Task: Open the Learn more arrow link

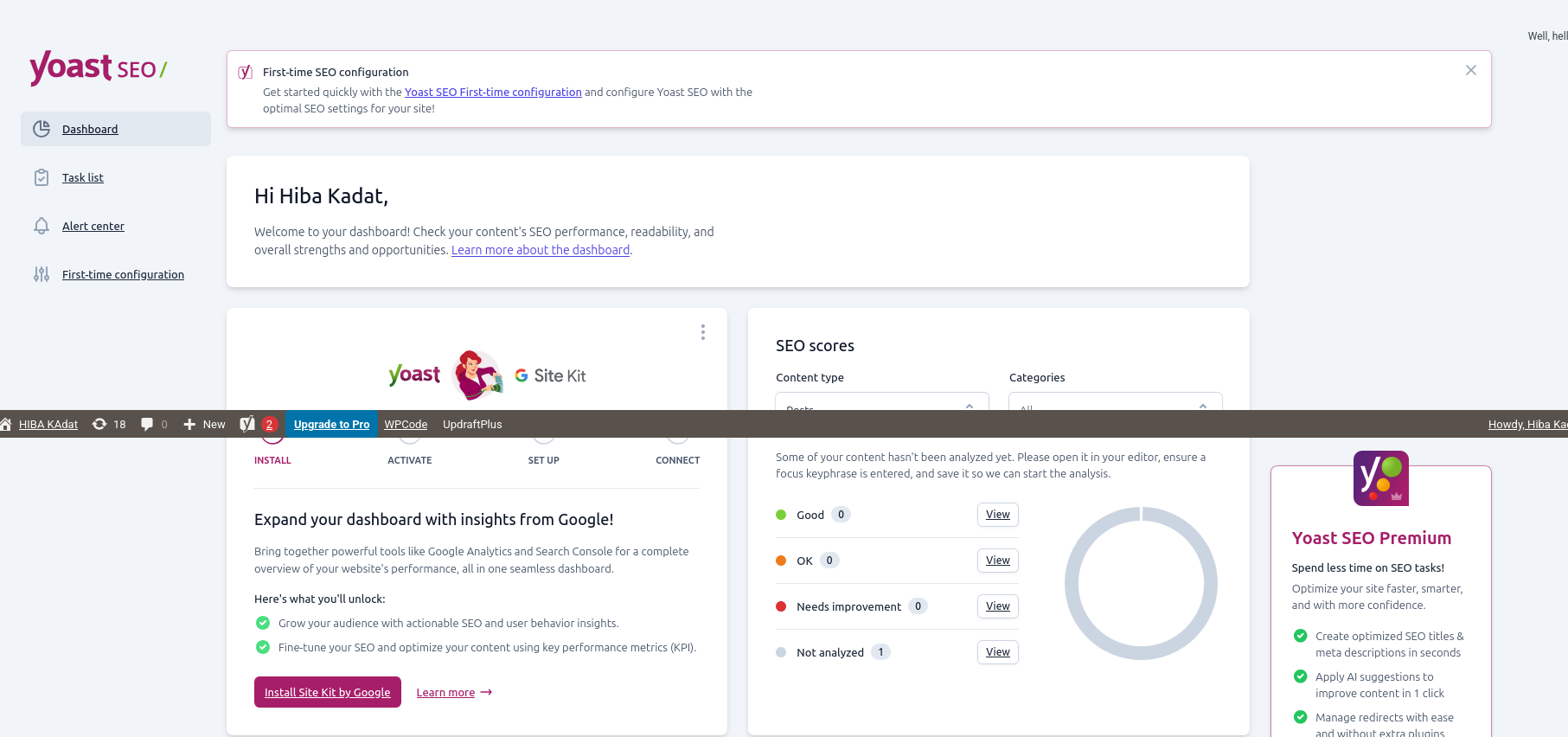Action: (x=454, y=692)
